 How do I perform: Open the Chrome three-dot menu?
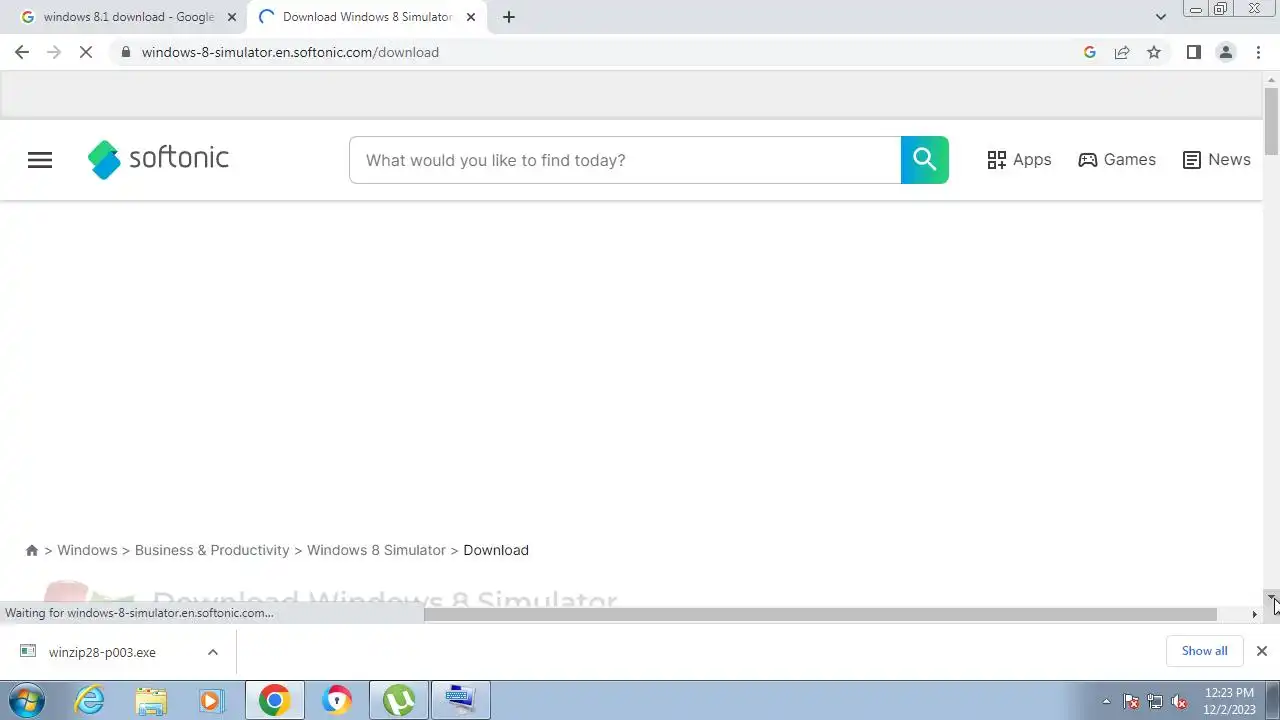coord(1258,52)
